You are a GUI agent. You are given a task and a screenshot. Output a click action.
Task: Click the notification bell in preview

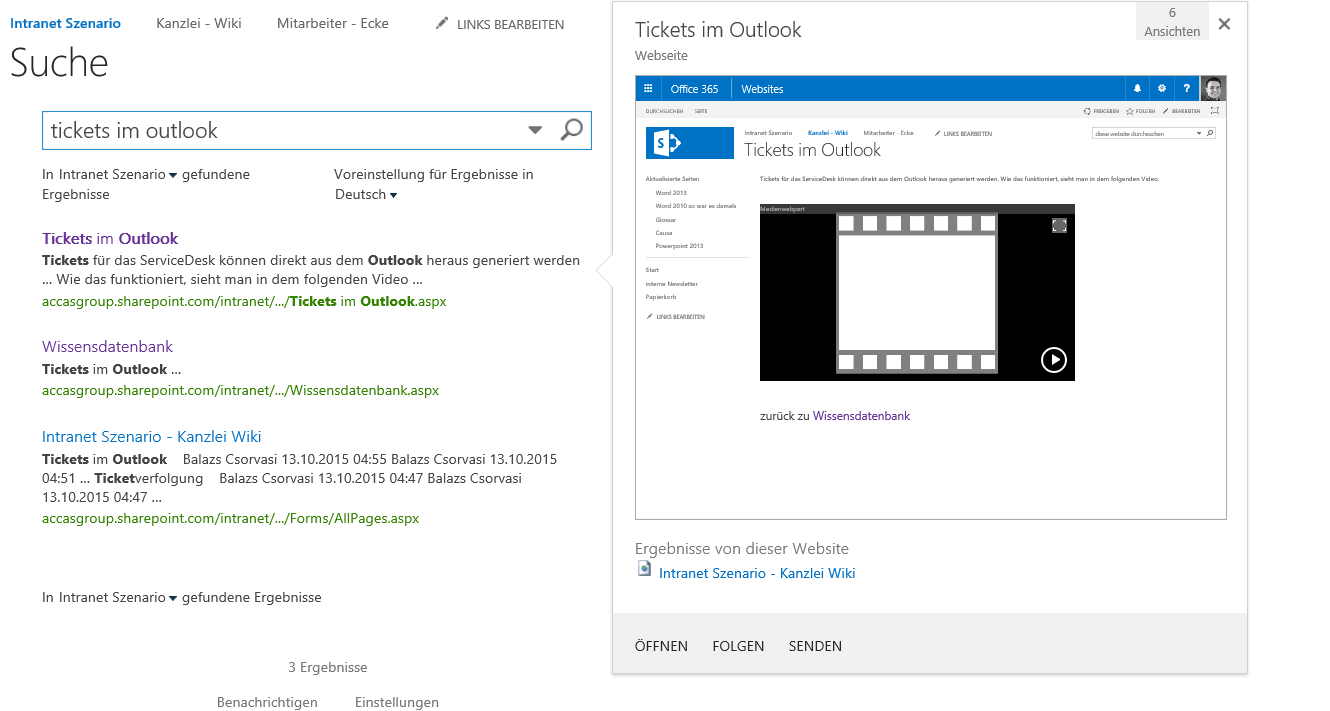point(1137,89)
